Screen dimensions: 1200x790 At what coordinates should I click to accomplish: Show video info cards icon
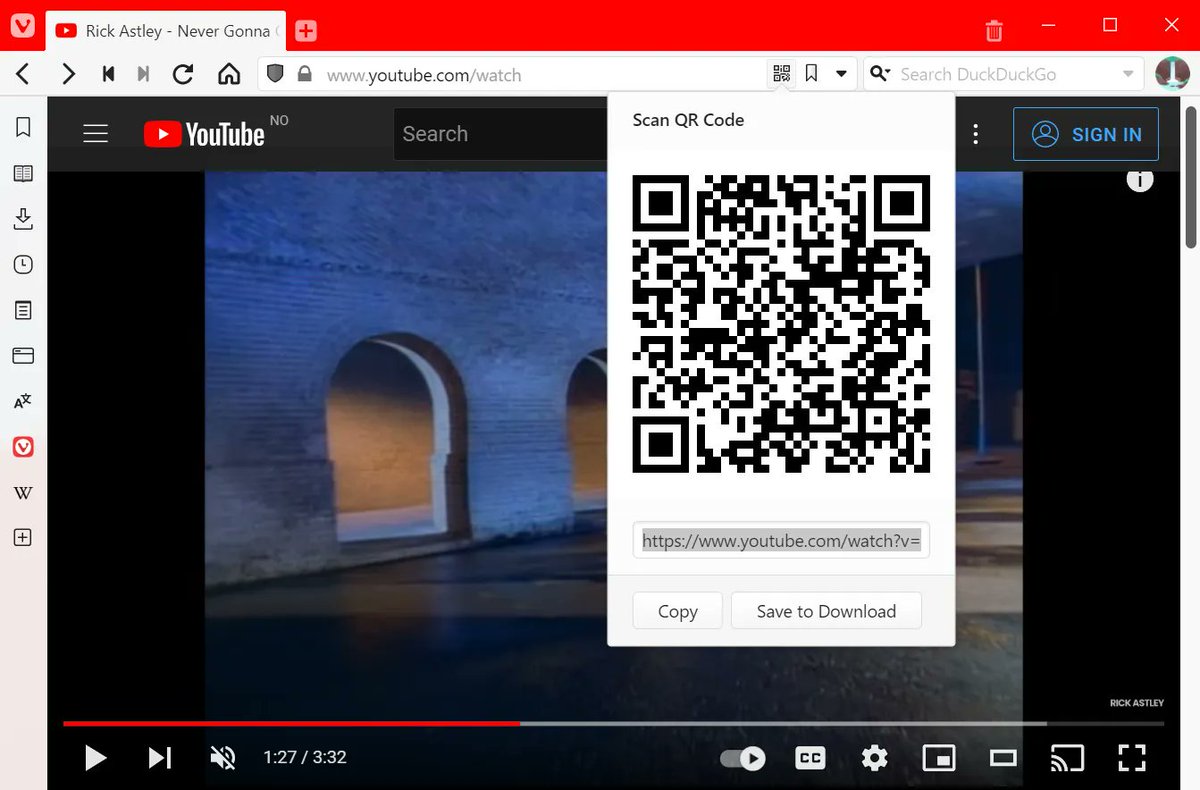[1140, 180]
